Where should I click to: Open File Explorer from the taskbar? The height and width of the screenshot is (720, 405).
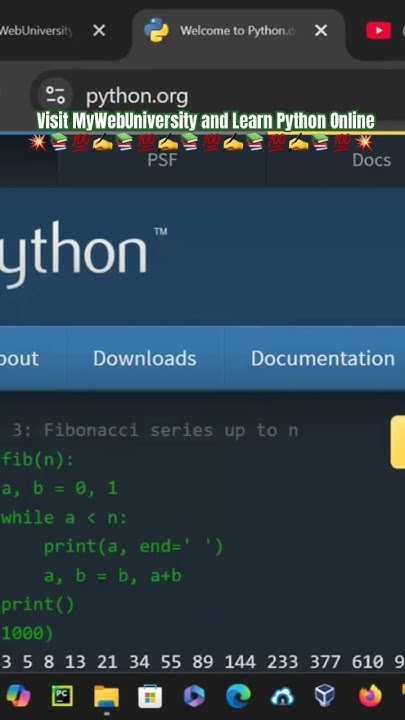pyautogui.click(x=107, y=696)
